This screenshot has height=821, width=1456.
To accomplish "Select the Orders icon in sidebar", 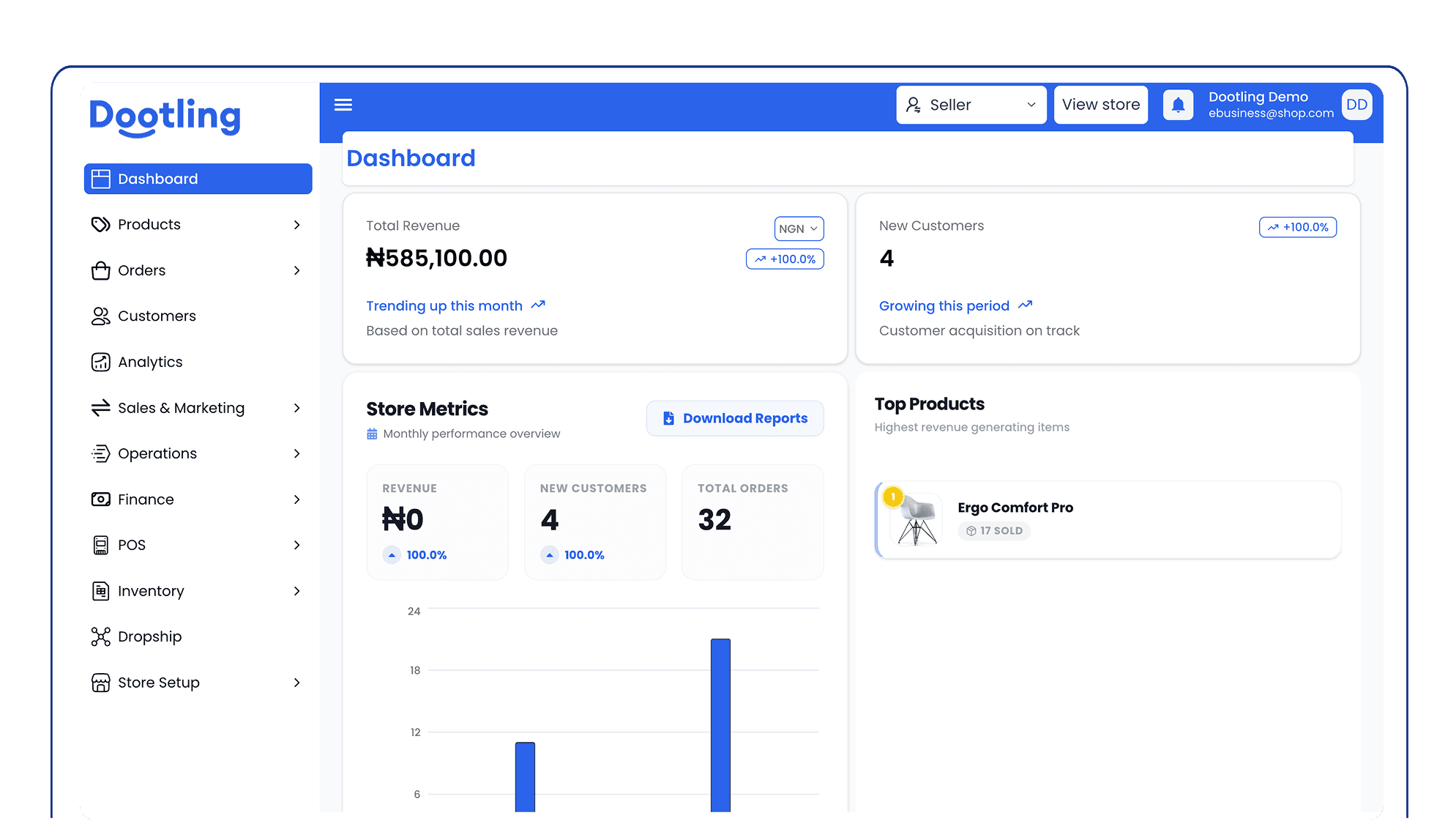I will tap(102, 270).
